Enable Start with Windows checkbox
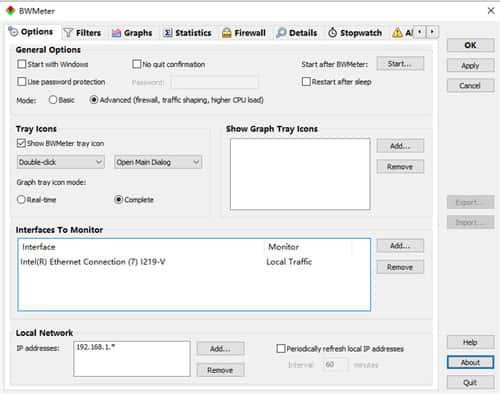The height and width of the screenshot is (394, 500). pos(22,64)
